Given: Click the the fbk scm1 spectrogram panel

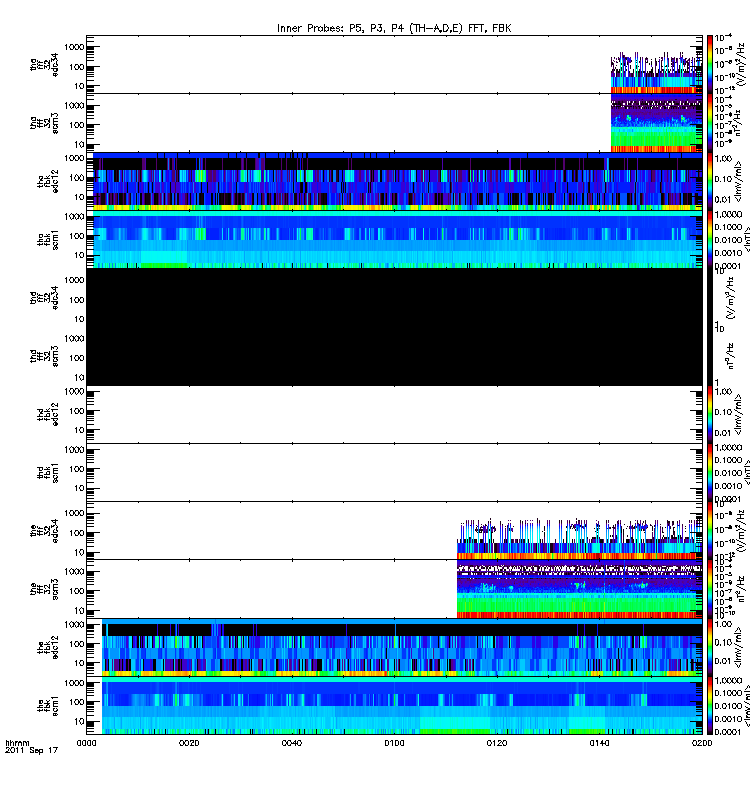Looking at the screenshot, I should [394, 705].
